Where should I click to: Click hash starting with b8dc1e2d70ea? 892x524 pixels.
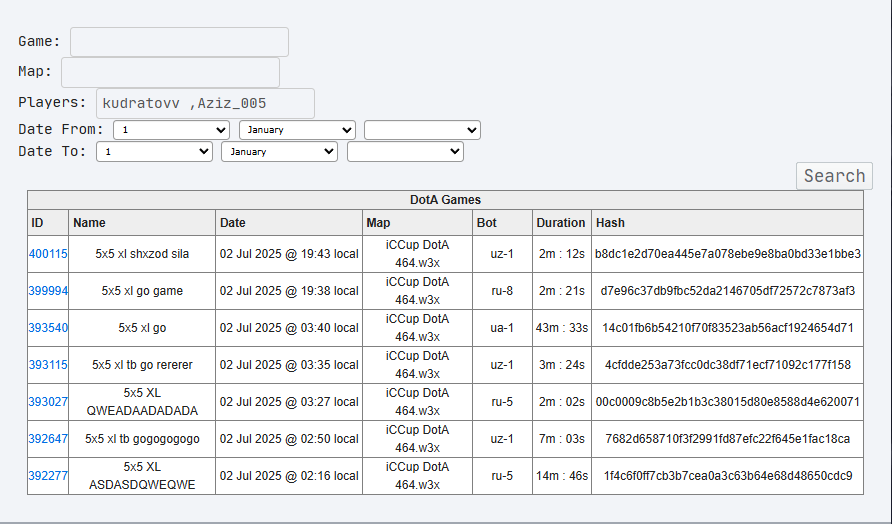(x=728, y=254)
